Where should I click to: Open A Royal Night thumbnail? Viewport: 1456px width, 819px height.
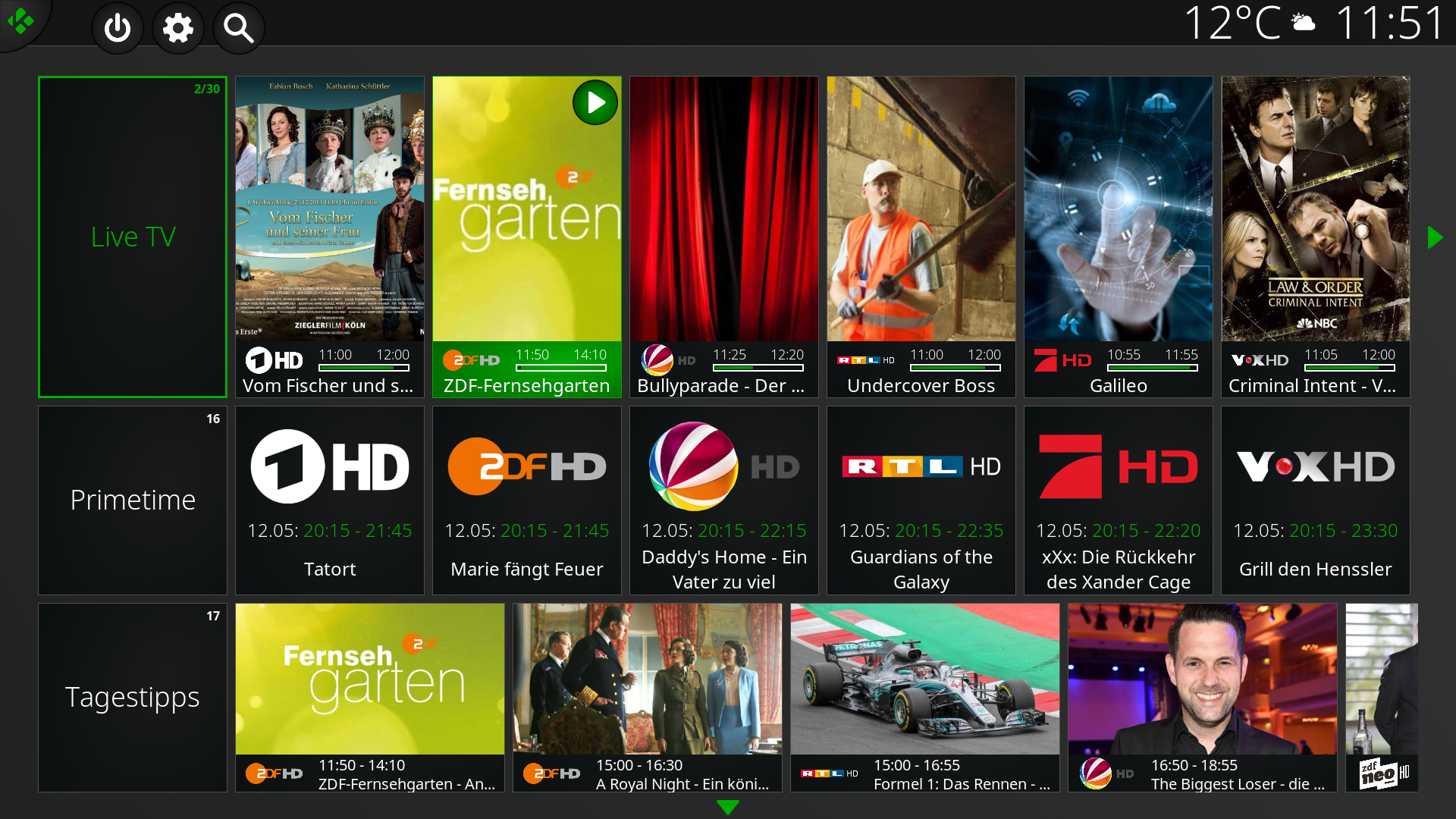[648, 679]
